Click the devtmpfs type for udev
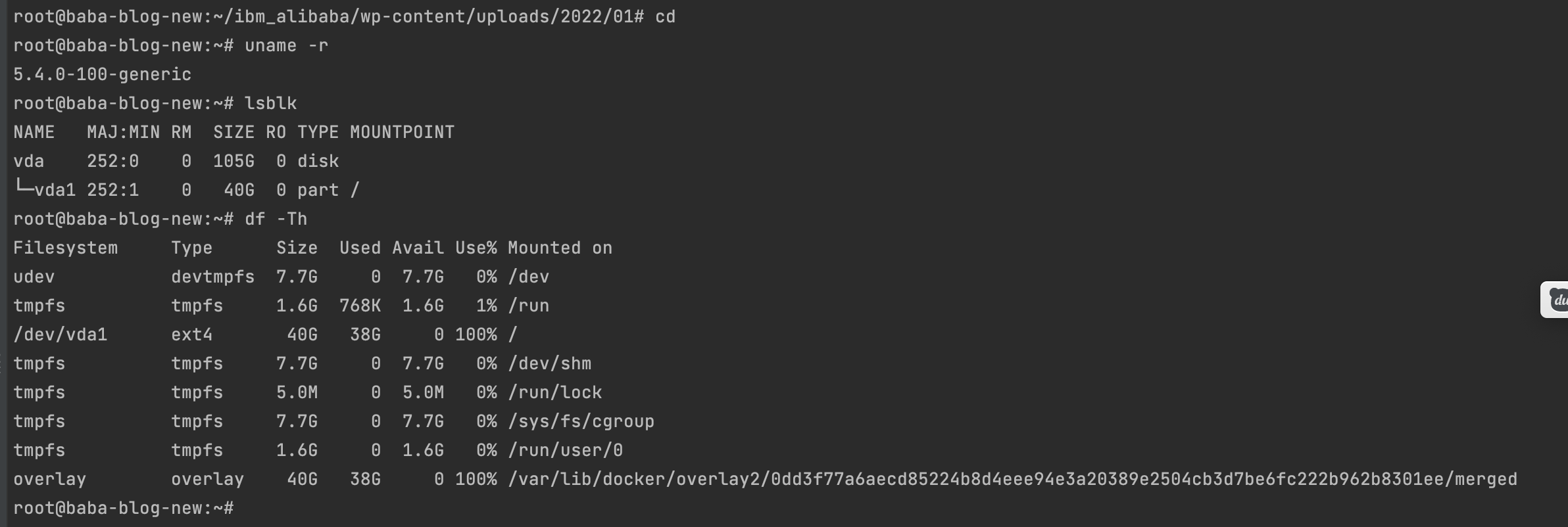The image size is (1568, 527). 212,277
